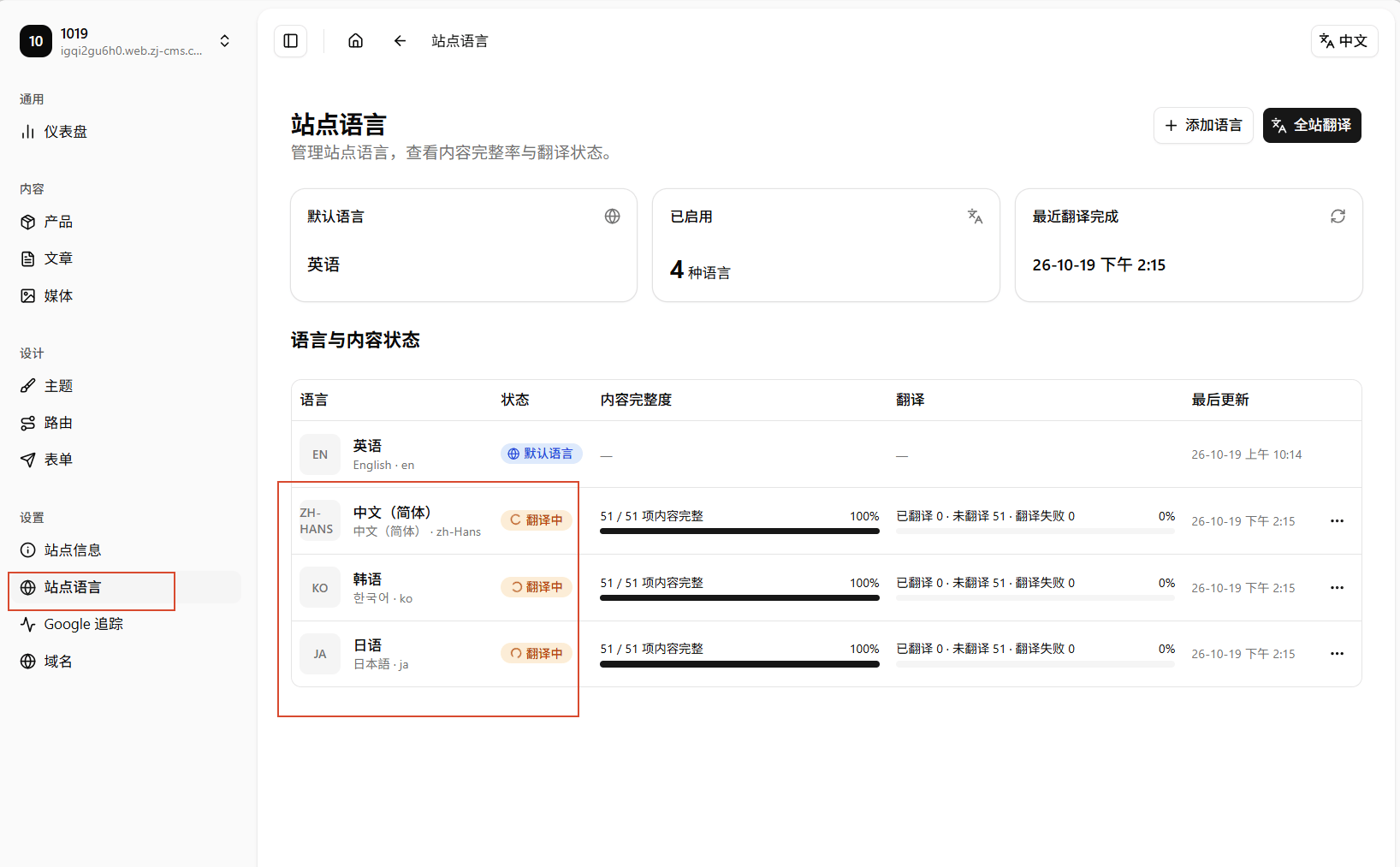
Task: Click the back arrow in header
Action: 400,41
